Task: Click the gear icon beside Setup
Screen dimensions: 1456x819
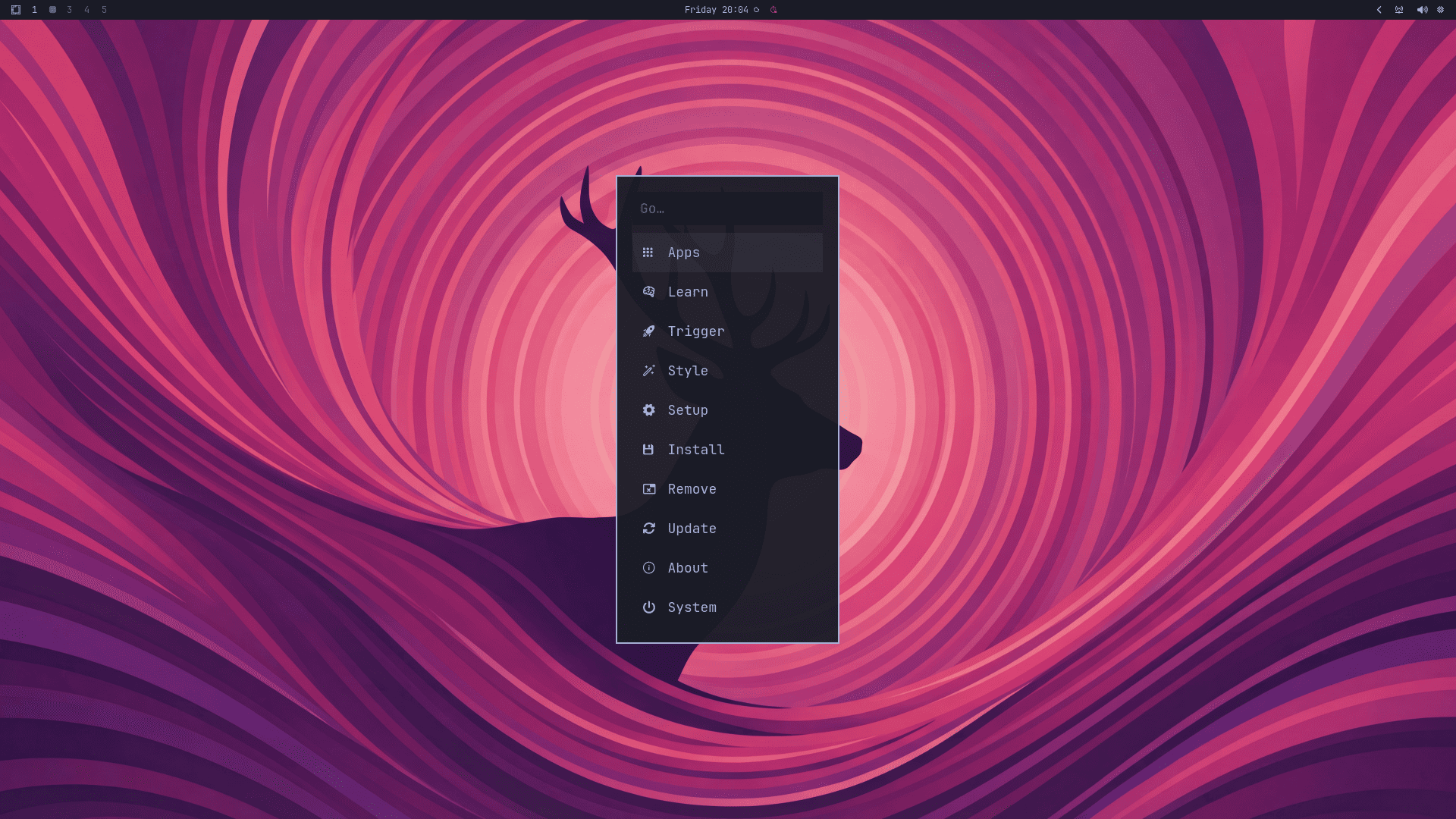Action: coord(648,410)
